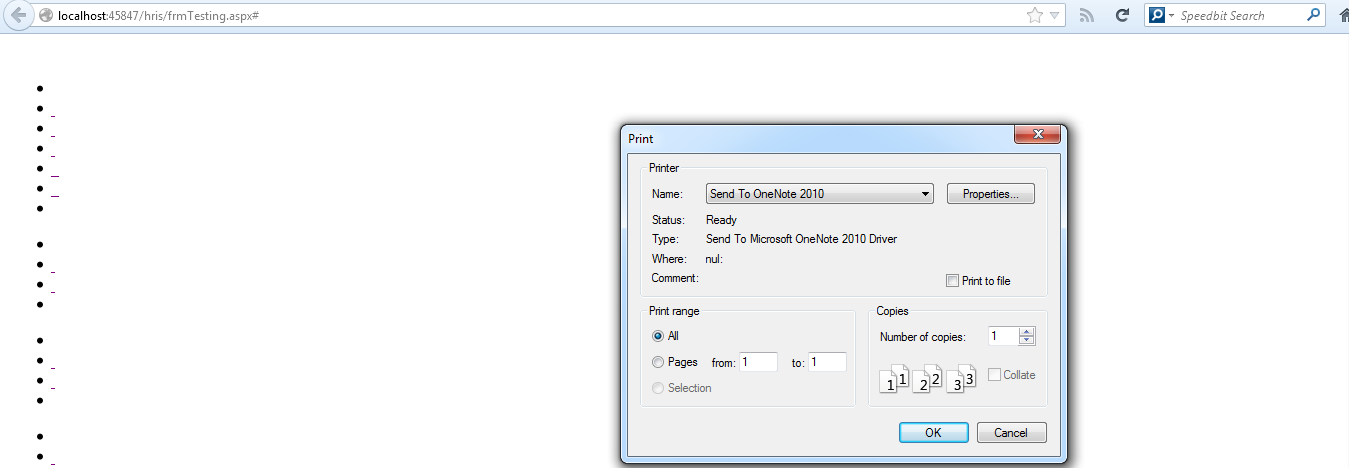The height and width of the screenshot is (468, 1349).
Task: Click the Ready status text
Action: tap(721, 220)
